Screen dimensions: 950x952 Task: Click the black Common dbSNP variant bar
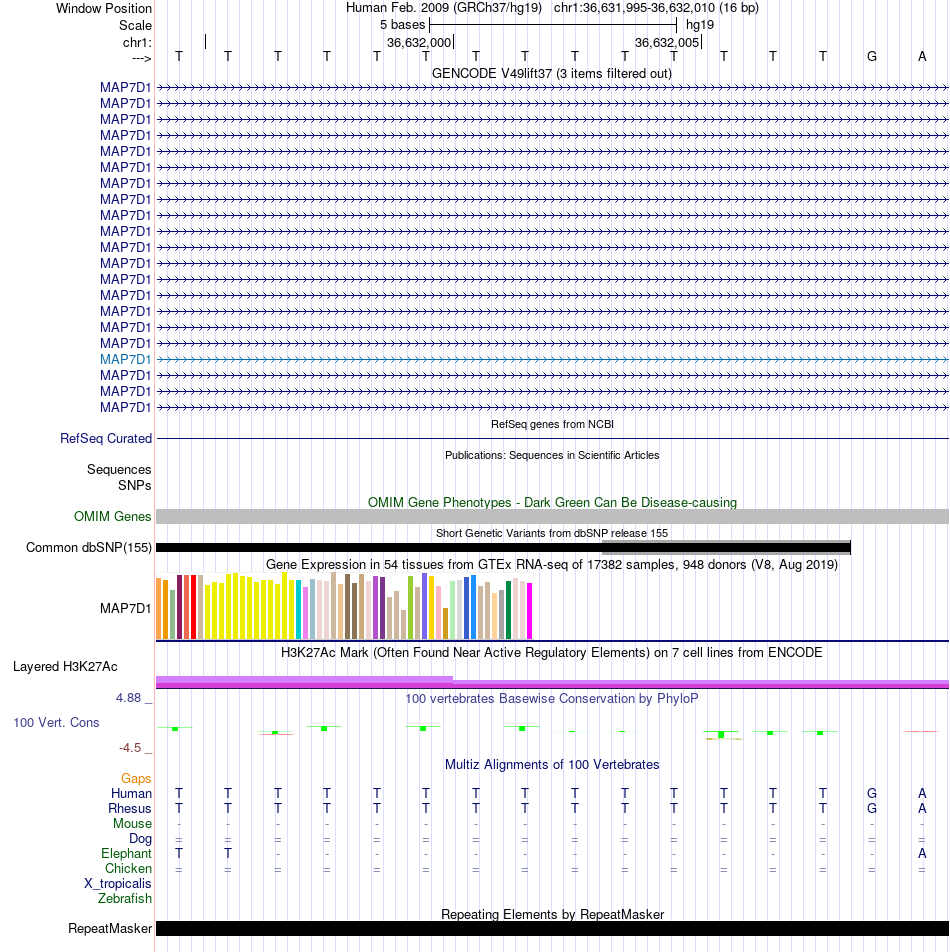click(x=503, y=548)
